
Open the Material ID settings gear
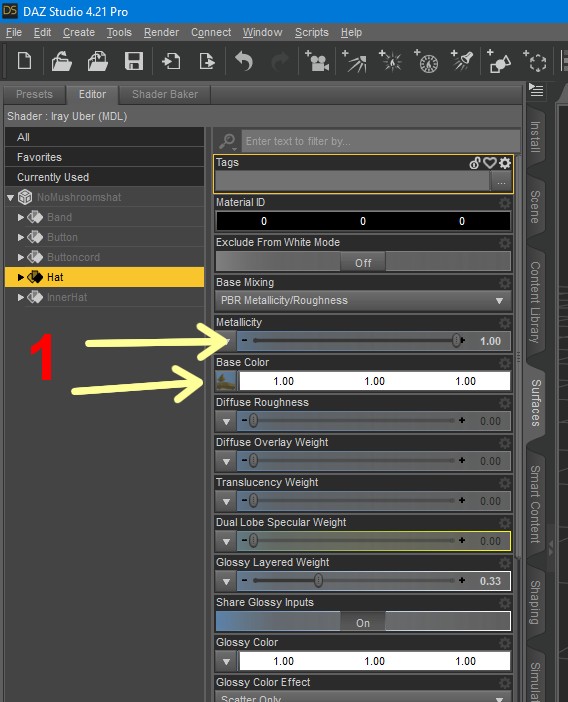(505, 203)
